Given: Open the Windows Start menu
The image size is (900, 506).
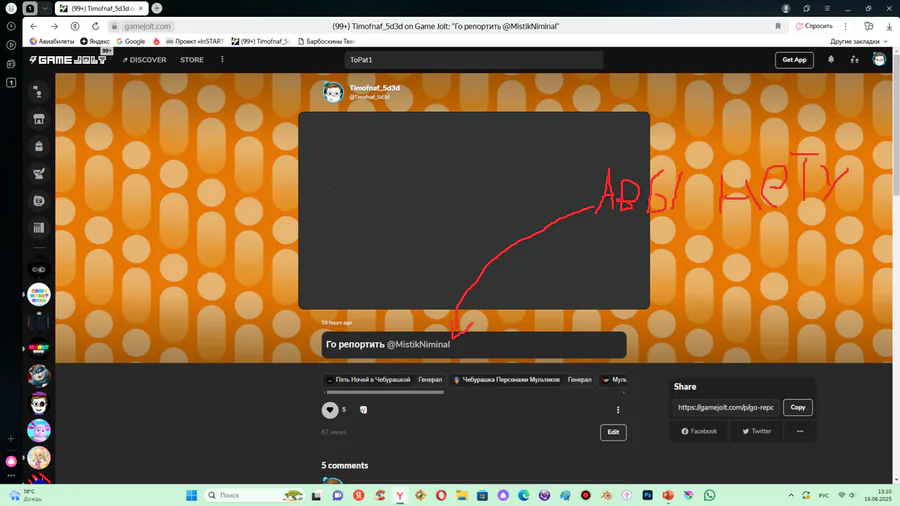Looking at the screenshot, I should 192,495.
